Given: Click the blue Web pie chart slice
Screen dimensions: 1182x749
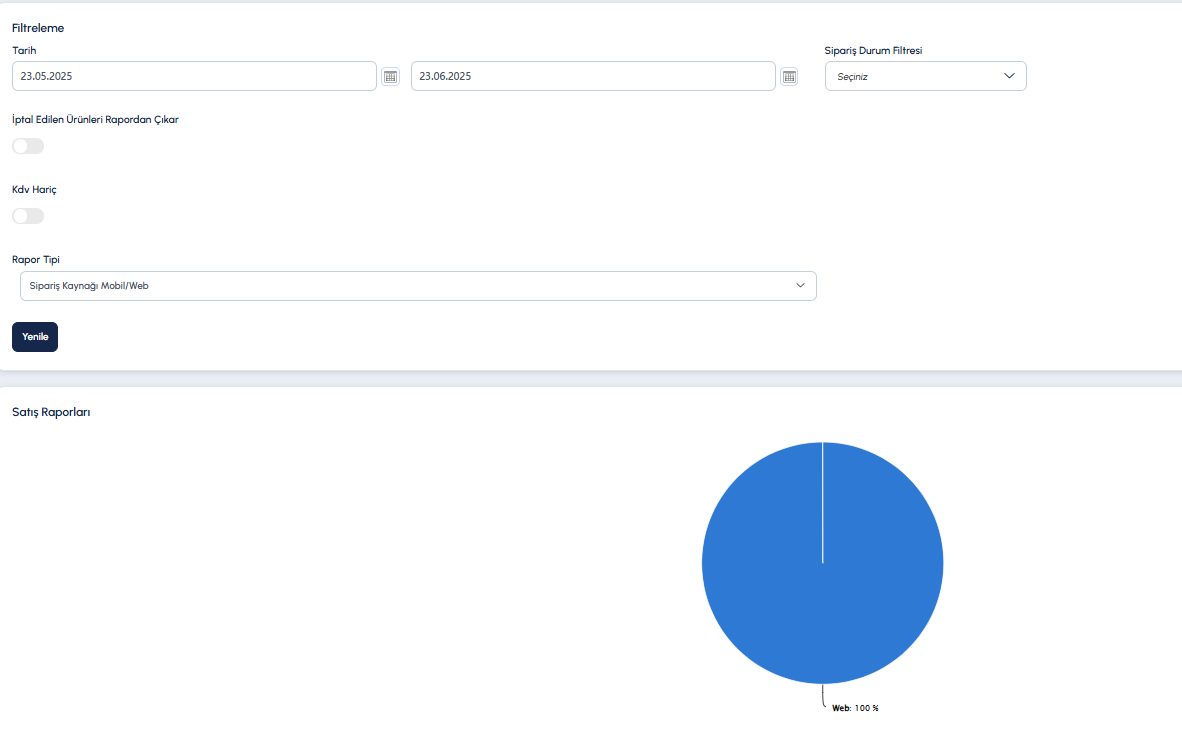Looking at the screenshot, I should (x=822, y=563).
